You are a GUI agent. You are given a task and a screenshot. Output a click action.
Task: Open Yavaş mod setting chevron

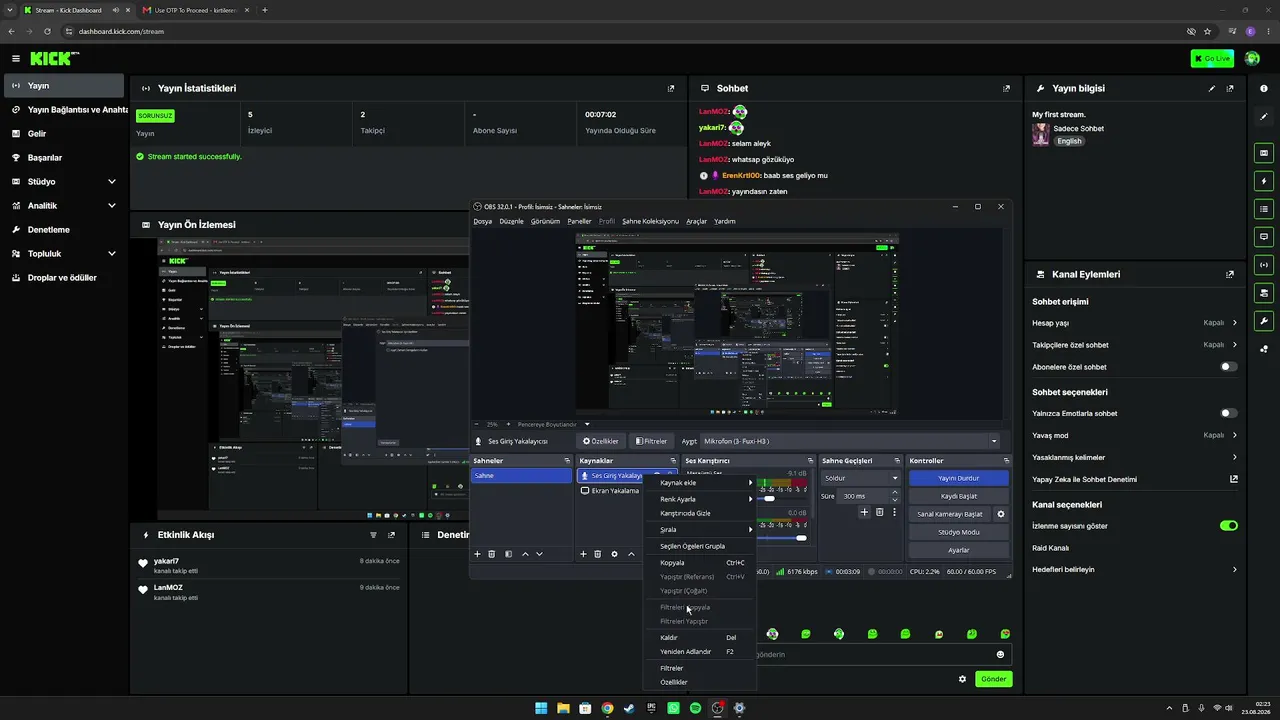tap(1234, 435)
